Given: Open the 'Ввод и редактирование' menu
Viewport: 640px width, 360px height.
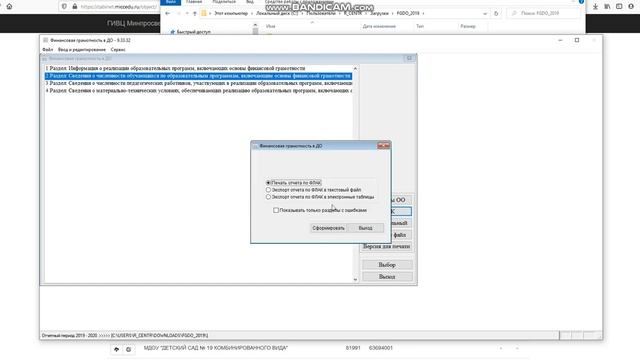Looking at the screenshot, I should pyautogui.click(x=82, y=49).
